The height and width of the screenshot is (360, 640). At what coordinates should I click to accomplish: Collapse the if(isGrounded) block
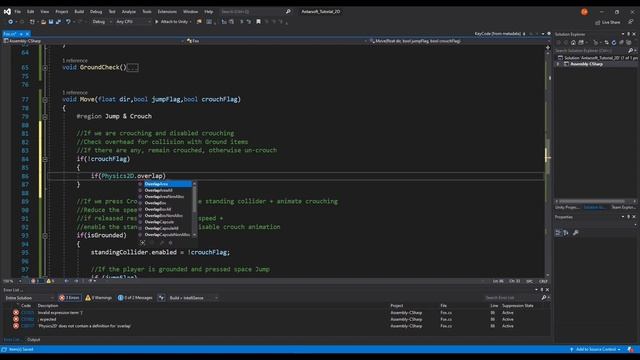(x=45, y=236)
